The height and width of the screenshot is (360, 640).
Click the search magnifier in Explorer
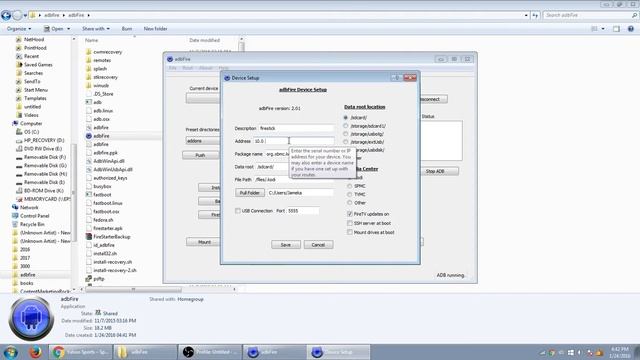[634, 15]
